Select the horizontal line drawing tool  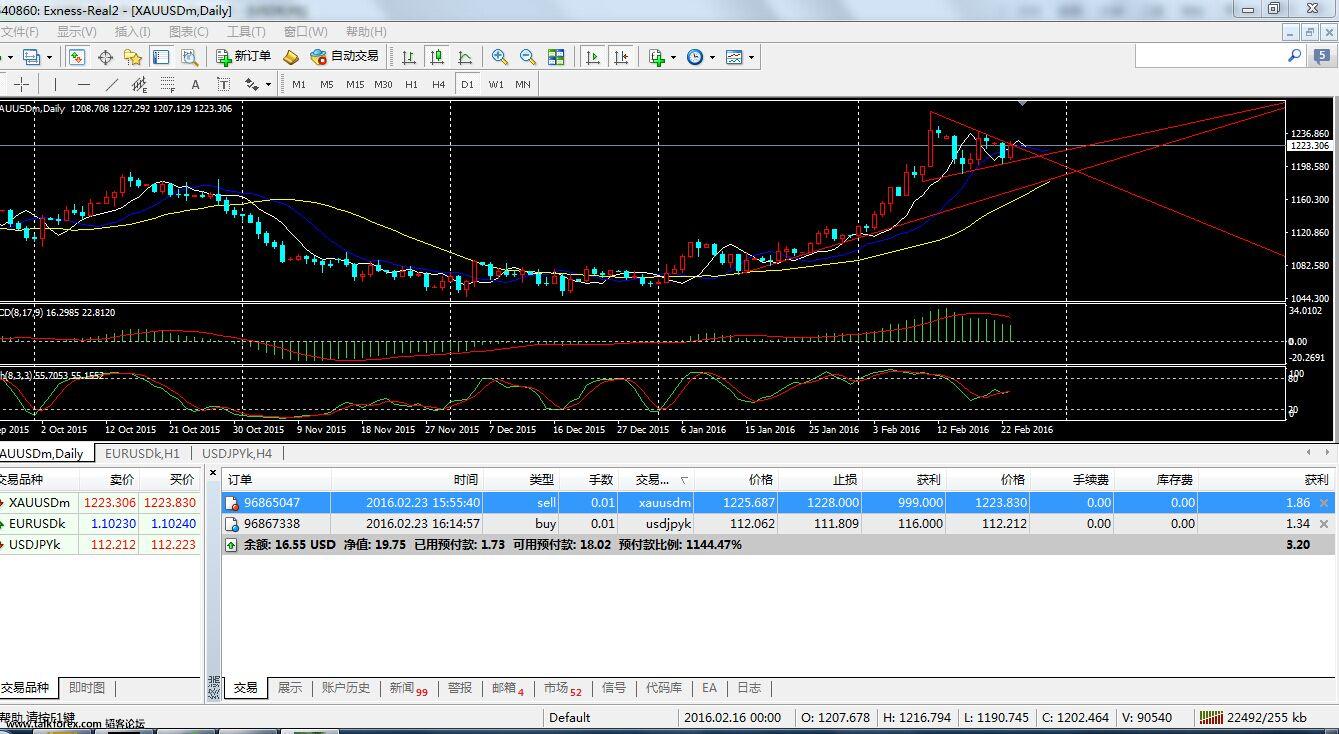tap(83, 84)
